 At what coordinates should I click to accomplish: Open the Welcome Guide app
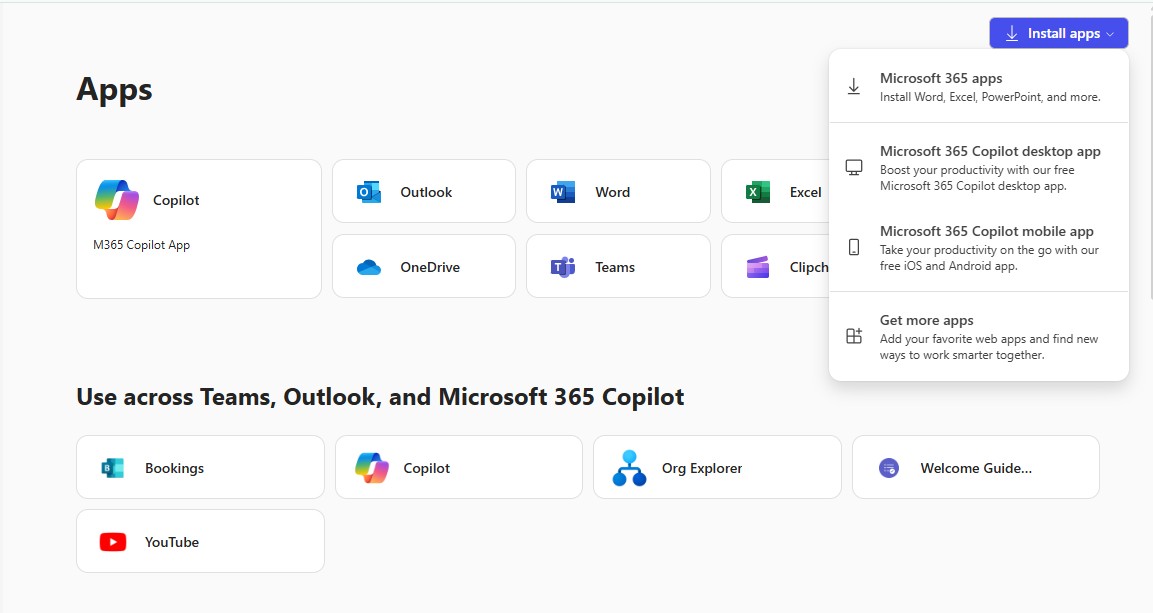tap(975, 466)
